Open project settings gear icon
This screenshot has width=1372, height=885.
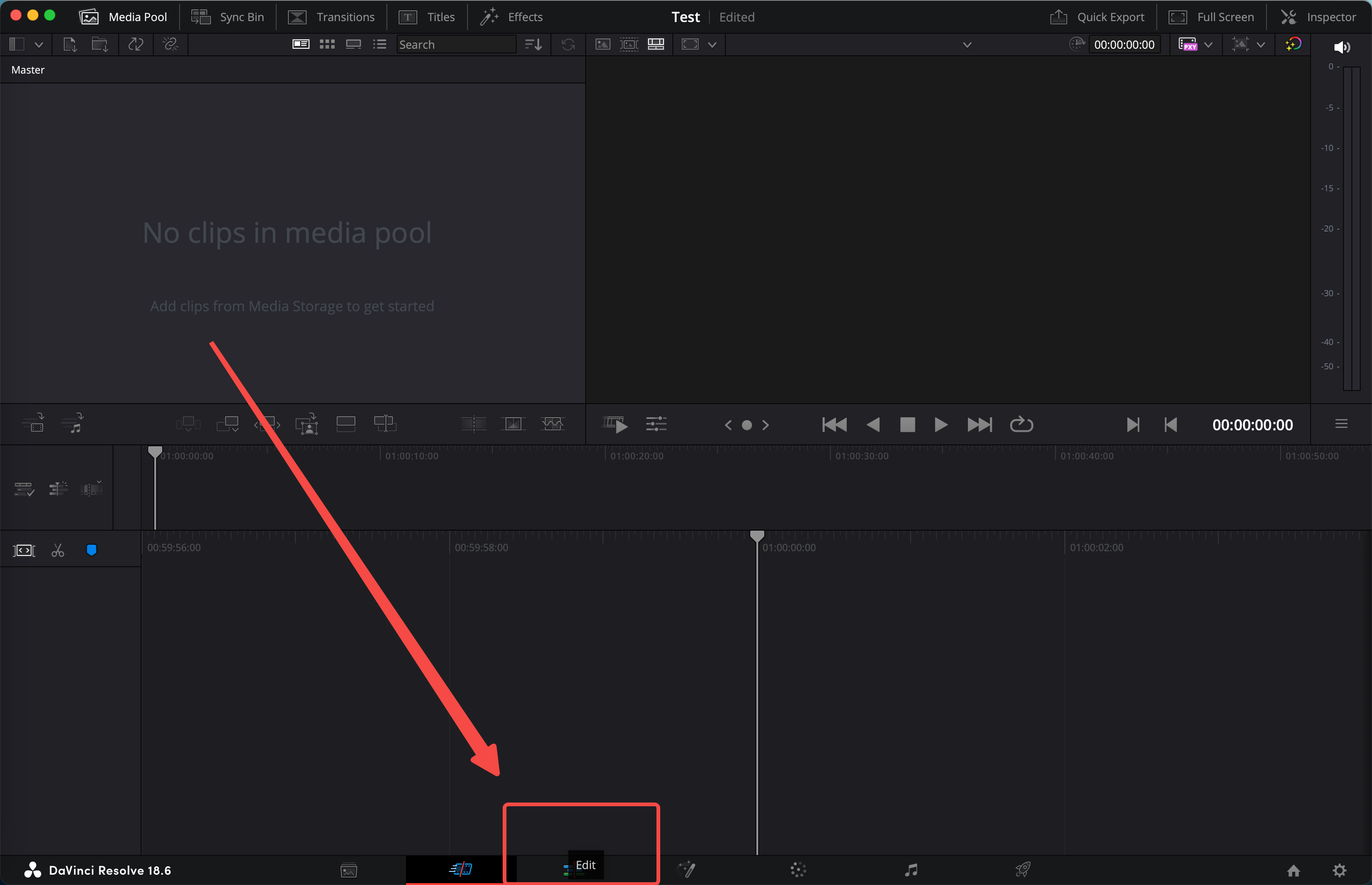click(1339, 870)
